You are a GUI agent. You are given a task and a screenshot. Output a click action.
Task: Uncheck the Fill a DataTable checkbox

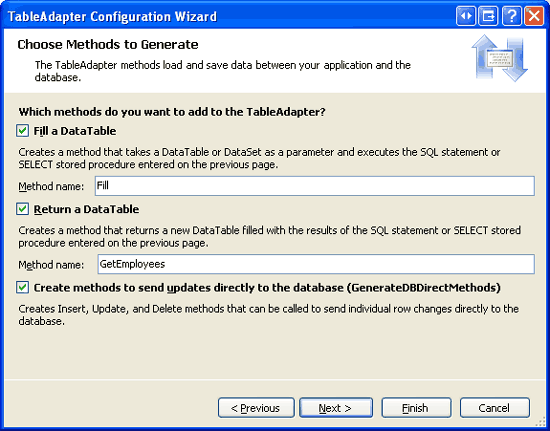tap(22, 131)
